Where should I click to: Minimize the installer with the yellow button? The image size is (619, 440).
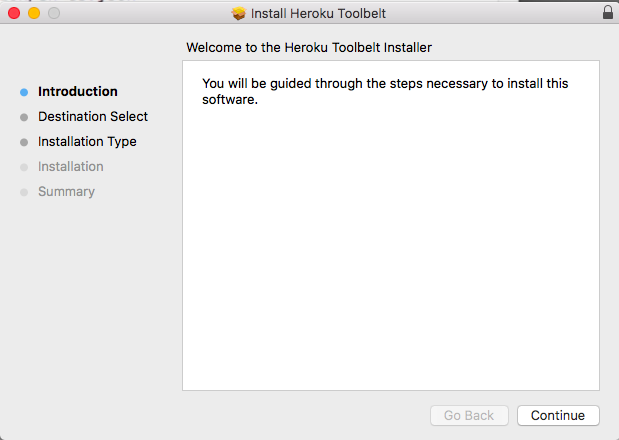click(33, 13)
